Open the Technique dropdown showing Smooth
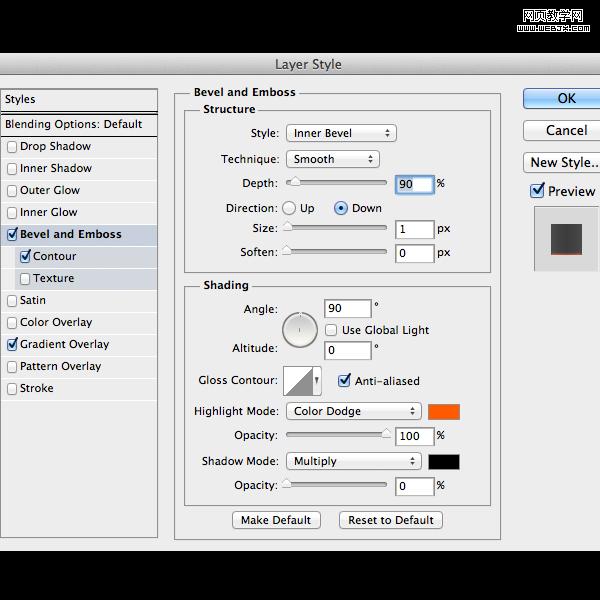The image size is (600, 600). pos(333,159)
